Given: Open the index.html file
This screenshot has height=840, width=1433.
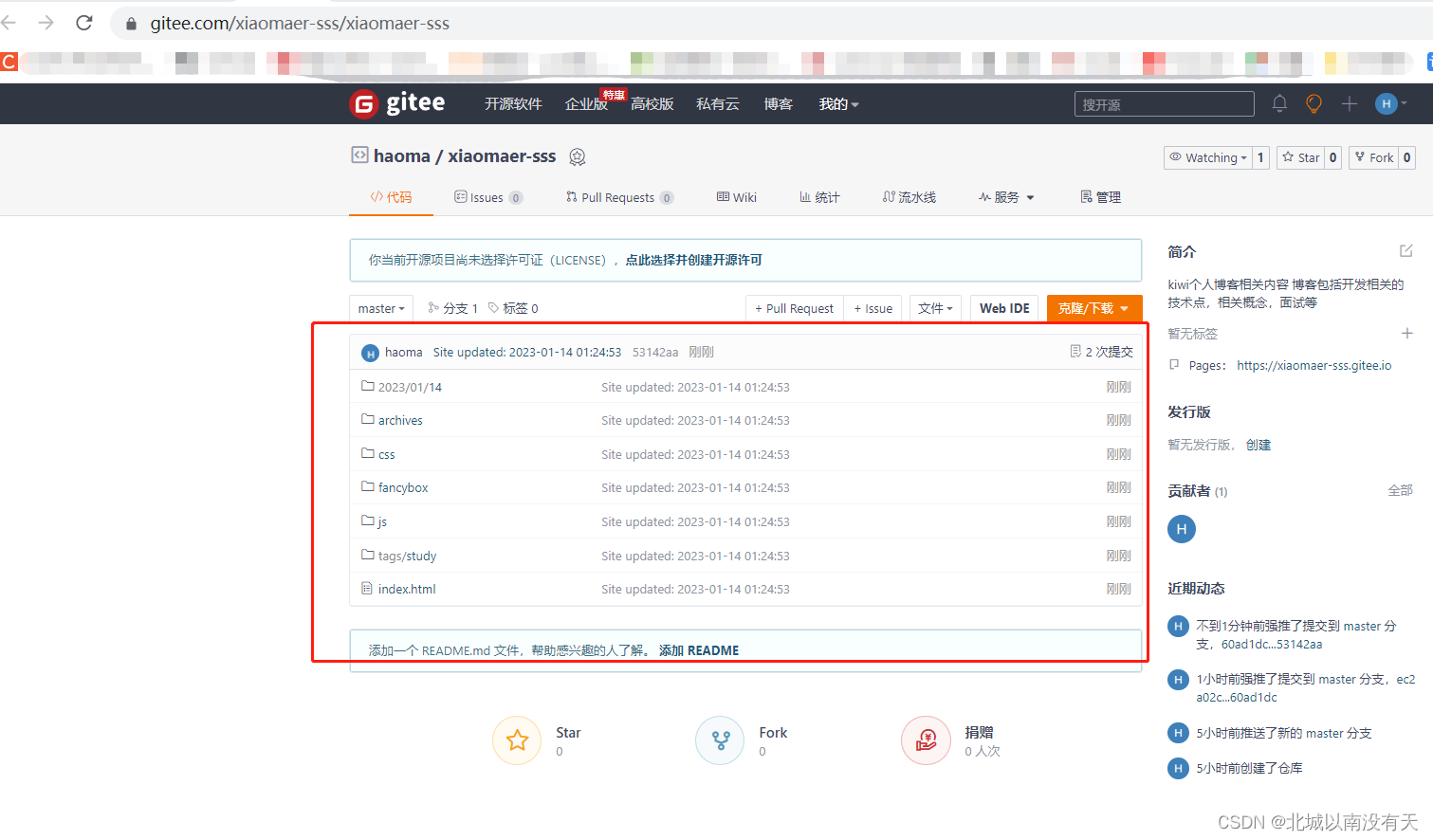Looking at the screenshot, I should click(407, 589).
